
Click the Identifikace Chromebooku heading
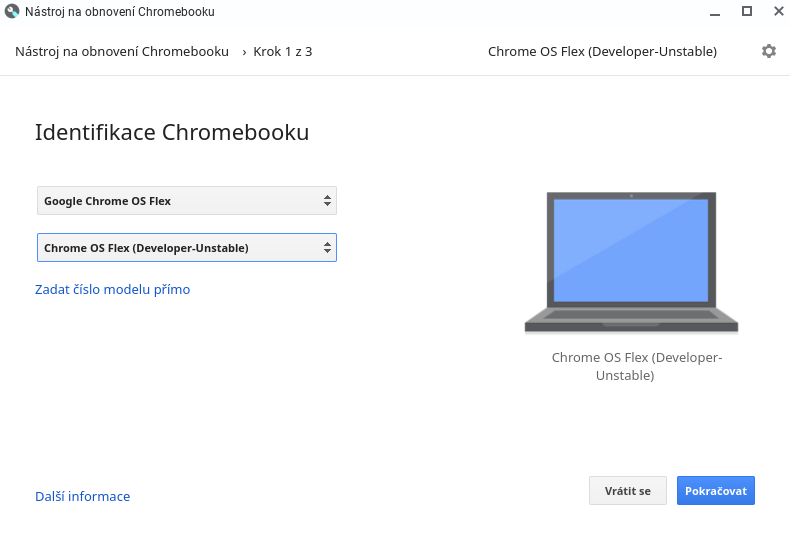pos(172,132)
